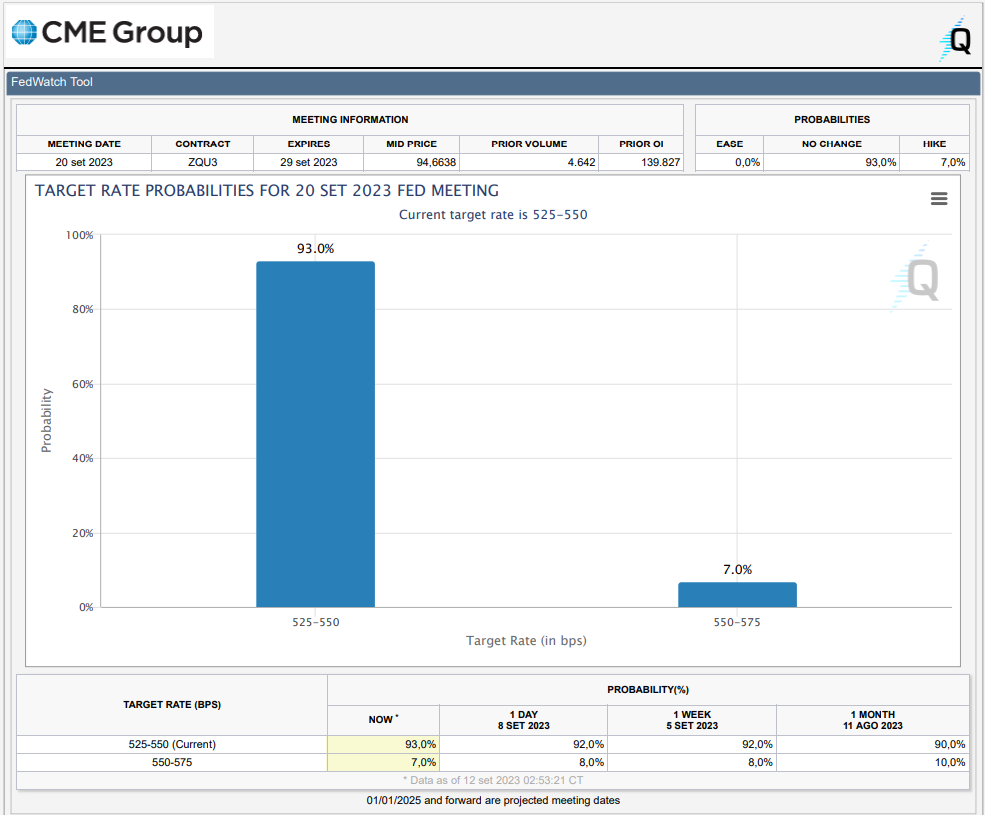Click the NOW 93,0% highlighted cell
The height and width of the screenshot is (815, 985).
click(x=383, y=744)
